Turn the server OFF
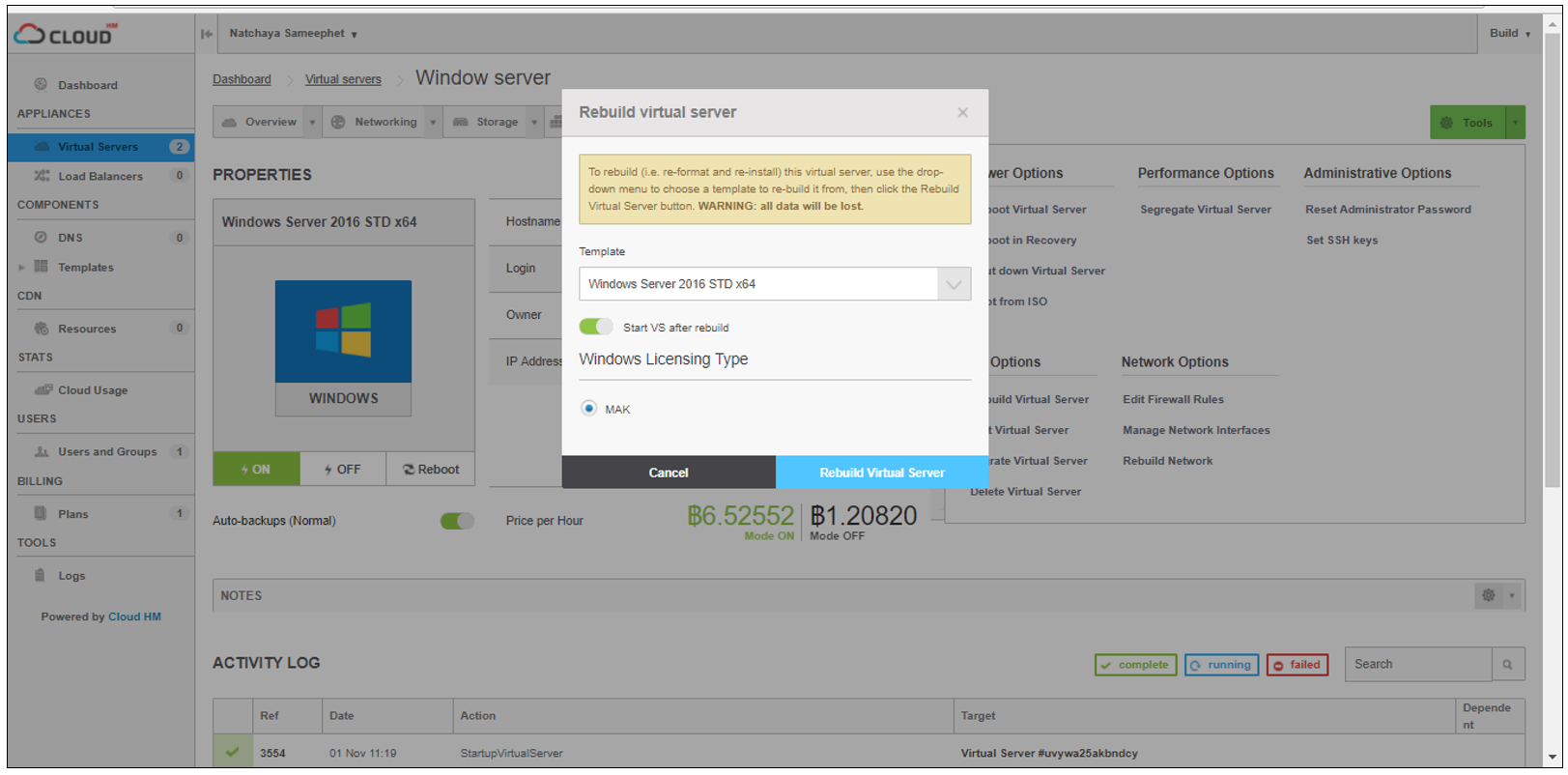The height and width of the screenshot is (775, 1568). (343, 470)
